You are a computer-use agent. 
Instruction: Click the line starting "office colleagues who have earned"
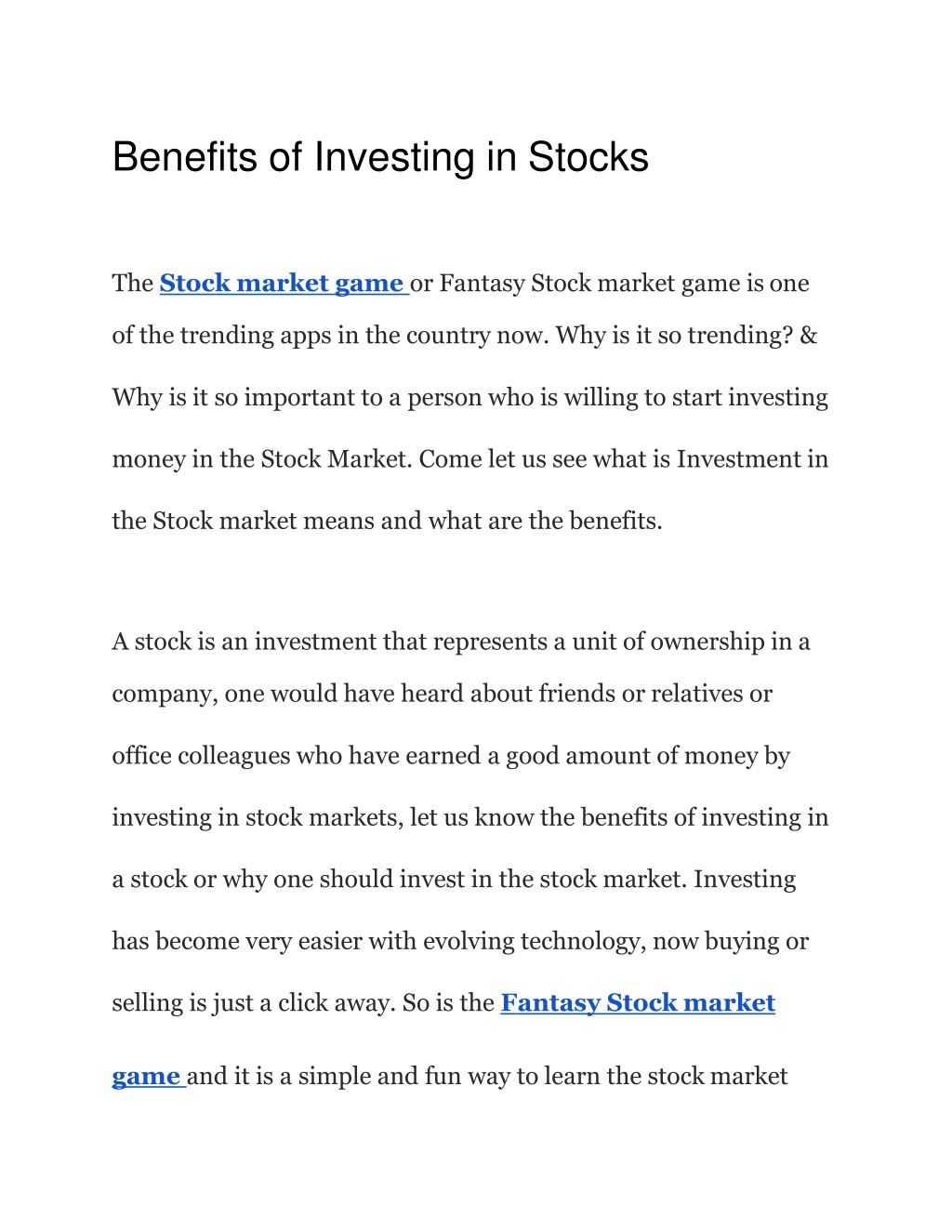click(451, 756)
